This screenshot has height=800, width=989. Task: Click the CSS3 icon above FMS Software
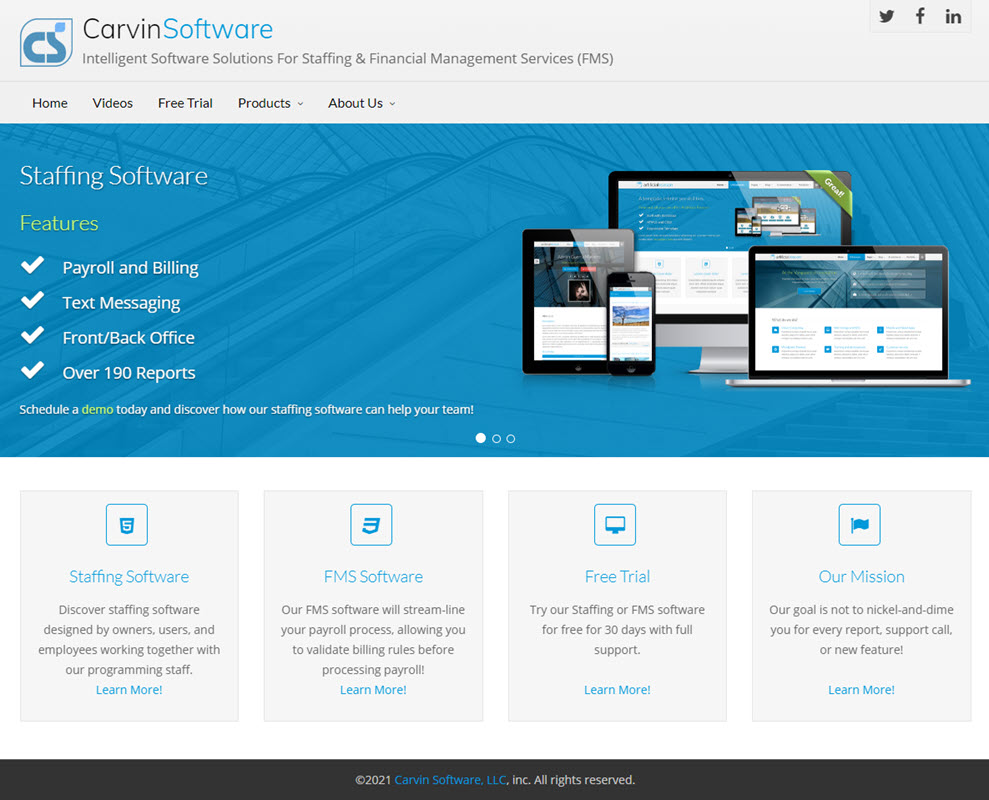[371, 525]
